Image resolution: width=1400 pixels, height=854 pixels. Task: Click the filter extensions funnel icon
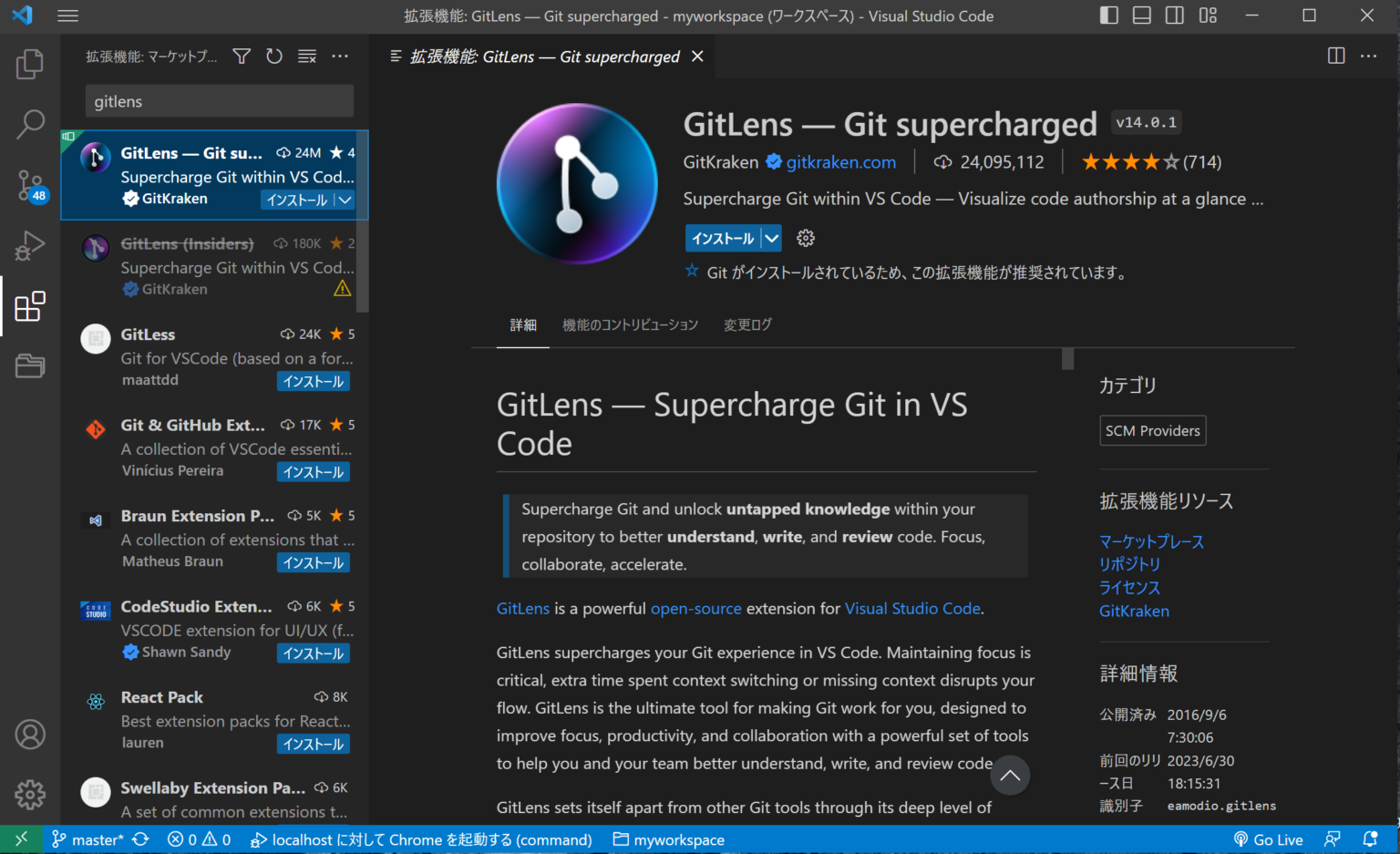pyautogui.click(x=241, y=56)
